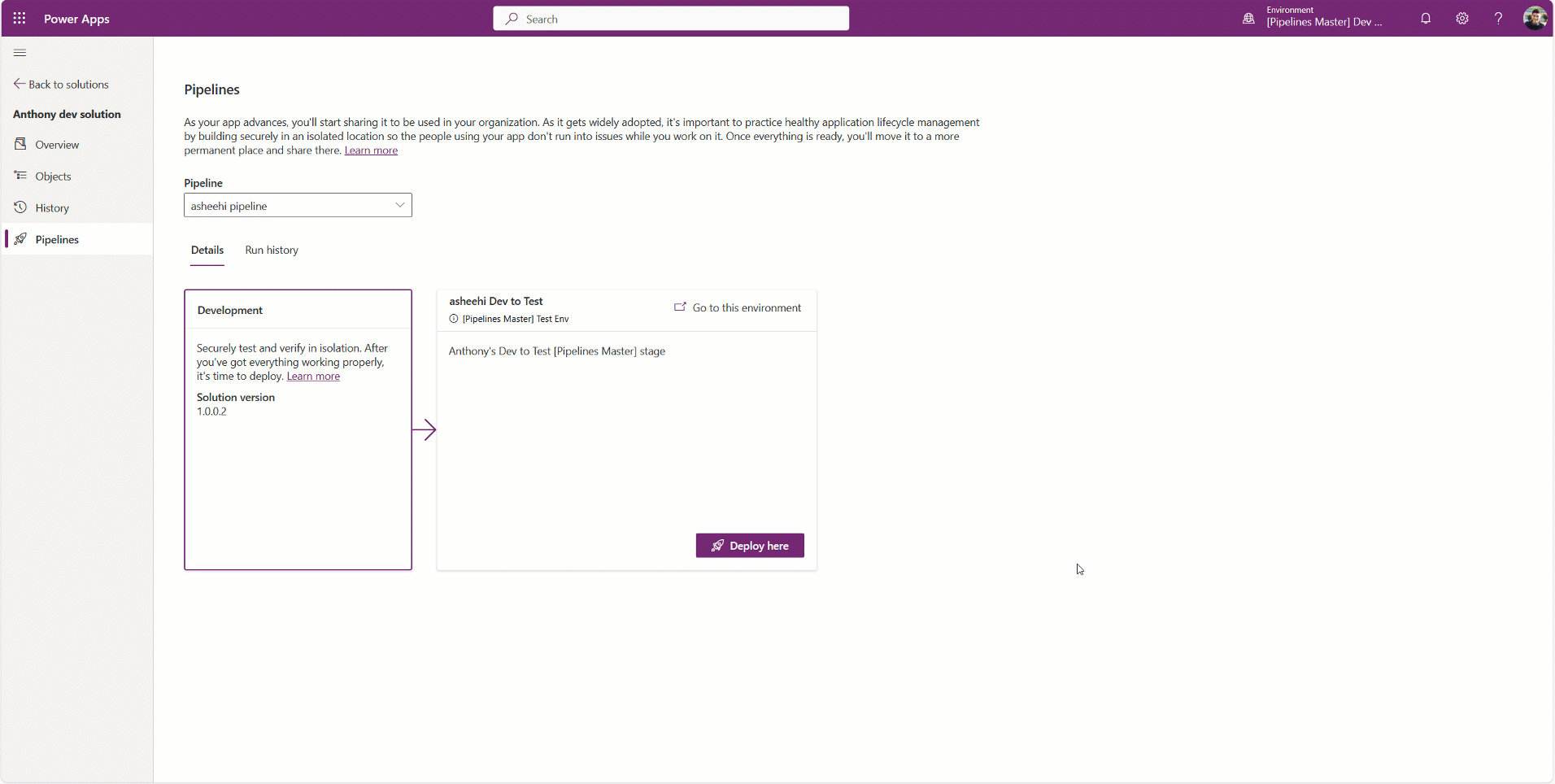
Task: Select the Pipelines rocket icon
Action: 22,238
